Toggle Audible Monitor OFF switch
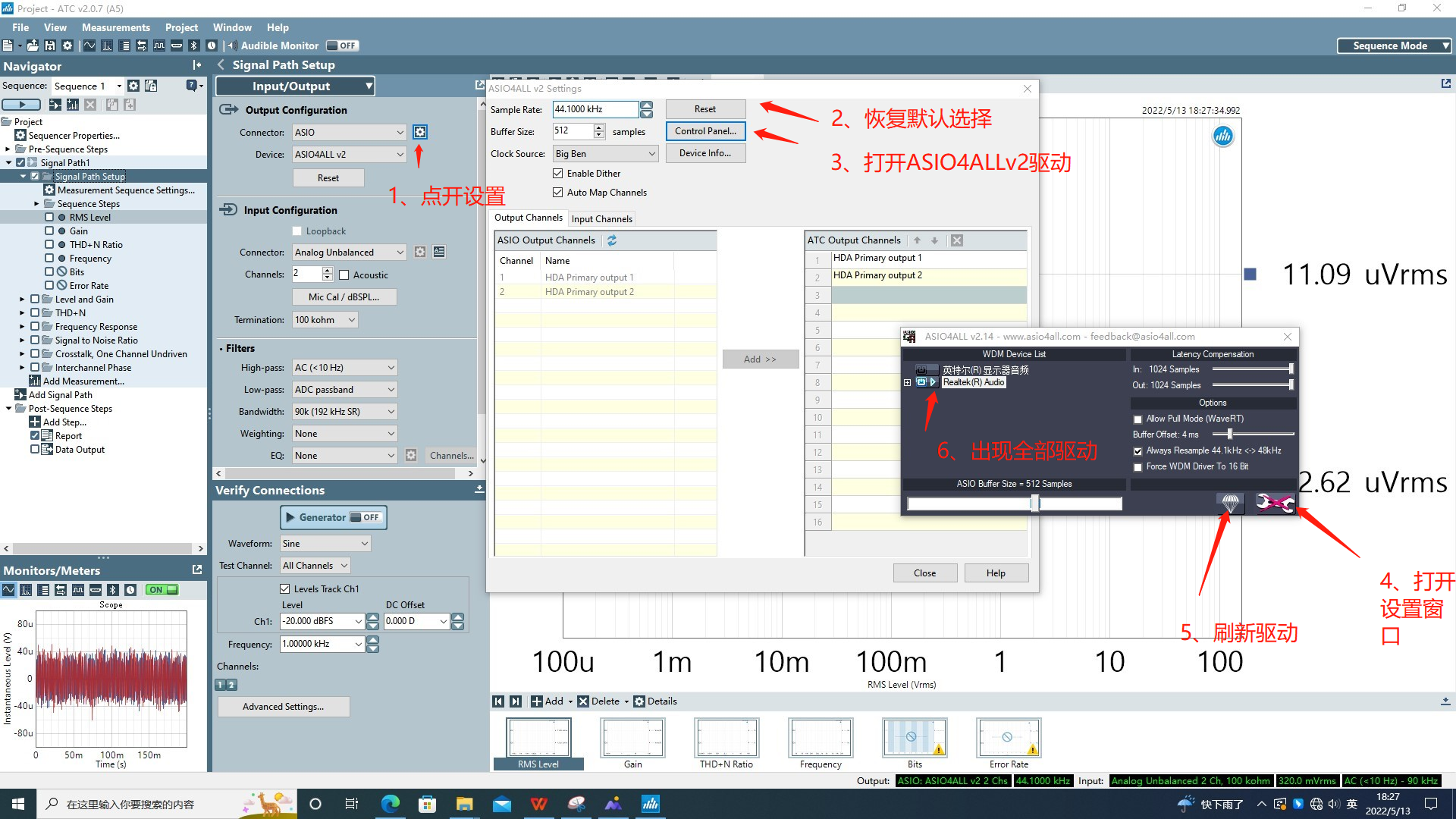Viewport: 1456px width, 819px height. (x=342, y=45)
